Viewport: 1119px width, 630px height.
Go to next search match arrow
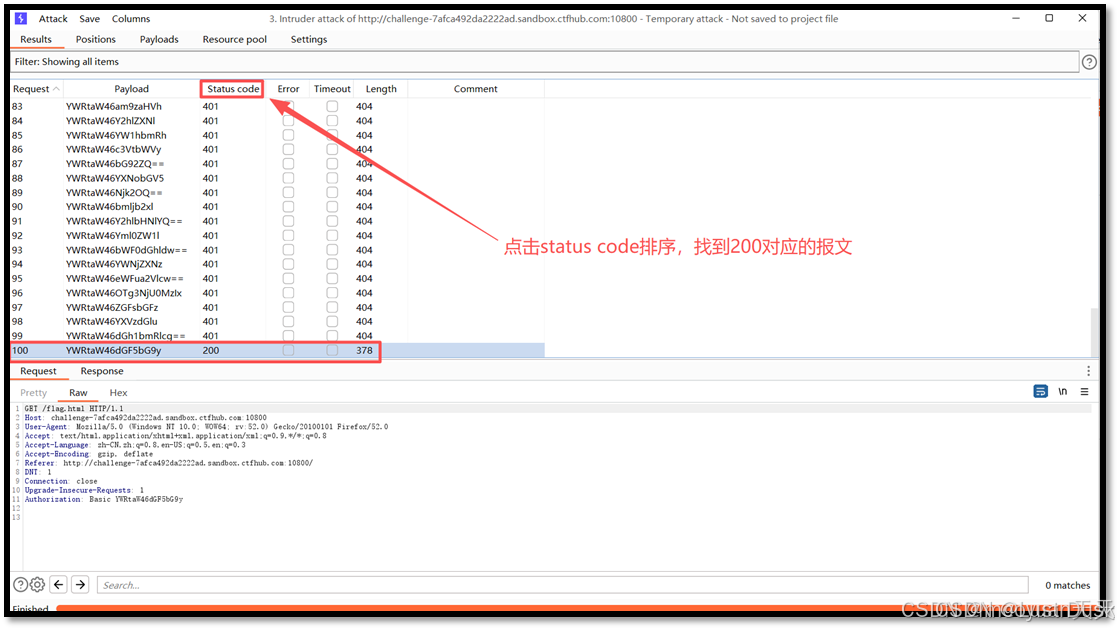[x=81, y=584]
